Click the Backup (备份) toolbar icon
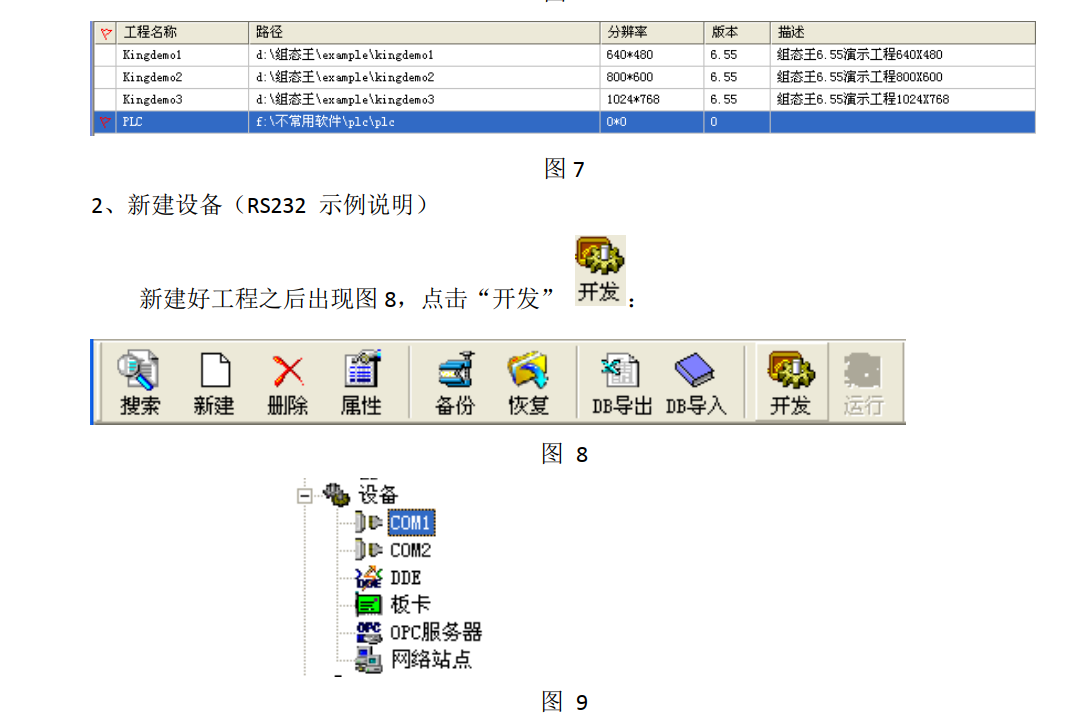The width and height of the screenshot is (1070, 725). [454, 383]
